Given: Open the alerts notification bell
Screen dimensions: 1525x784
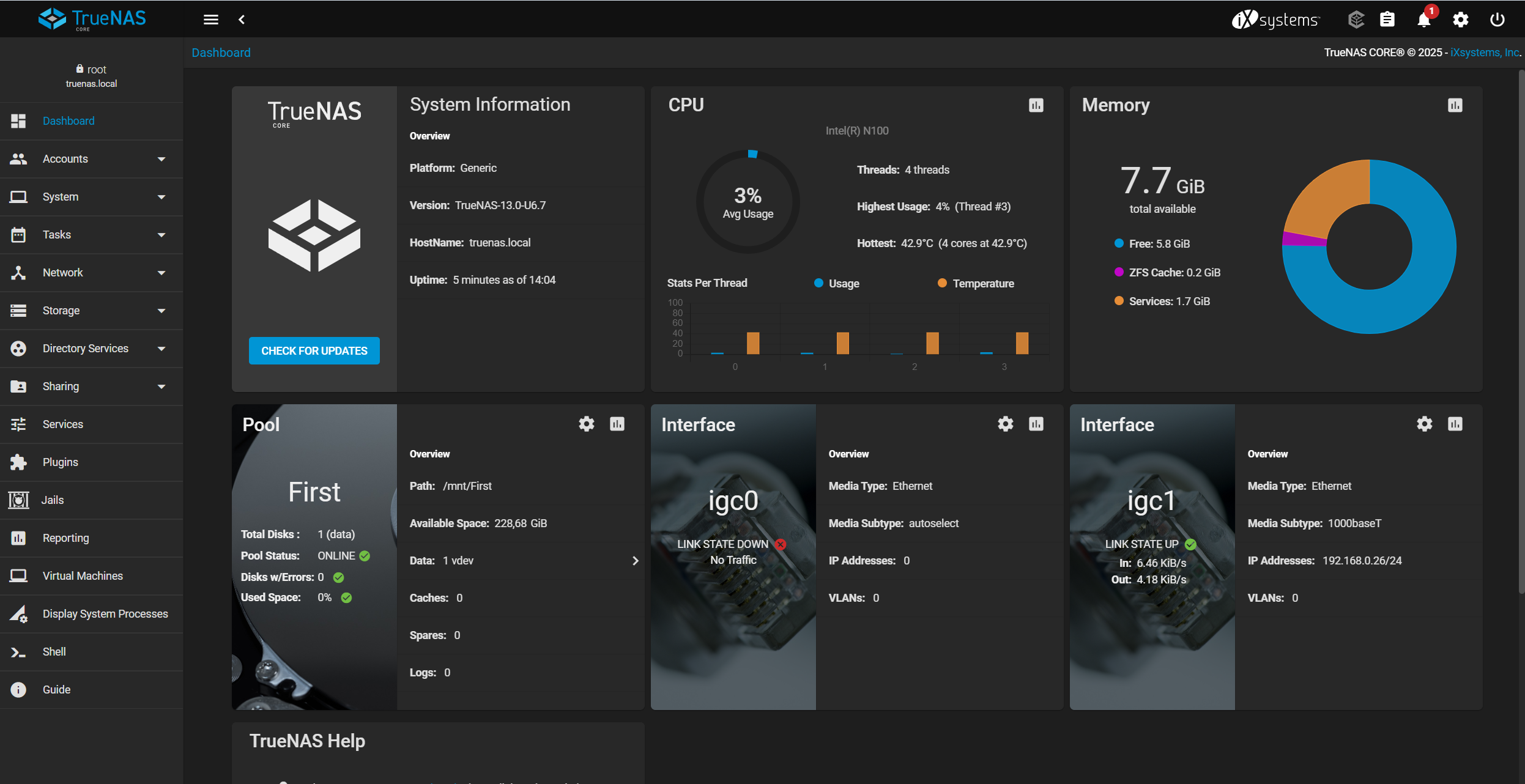Looking at the screenshot, I should [1423, 20].
